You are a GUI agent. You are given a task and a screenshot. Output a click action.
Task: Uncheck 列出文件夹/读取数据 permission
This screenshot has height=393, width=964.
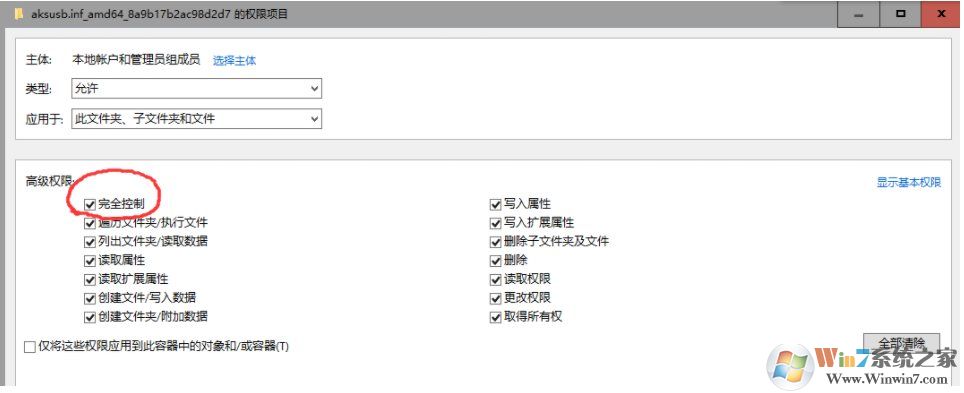pos(90,242)
